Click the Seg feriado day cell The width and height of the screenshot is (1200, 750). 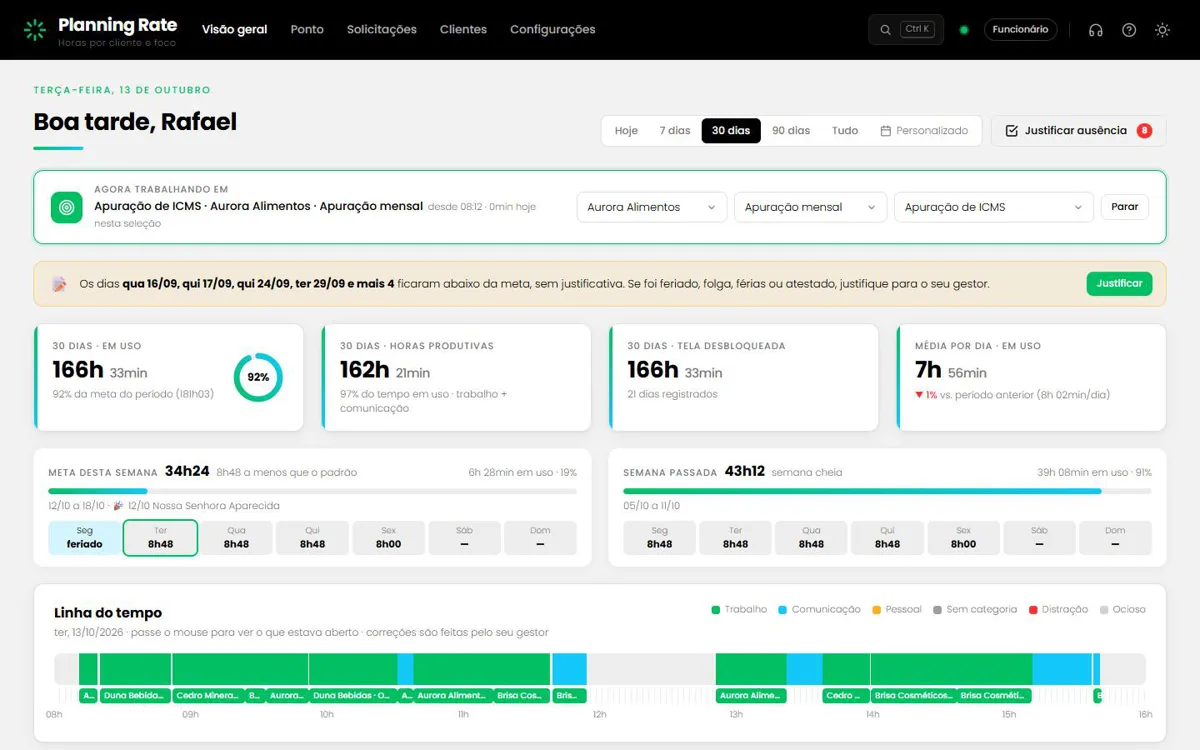point(84,538)
